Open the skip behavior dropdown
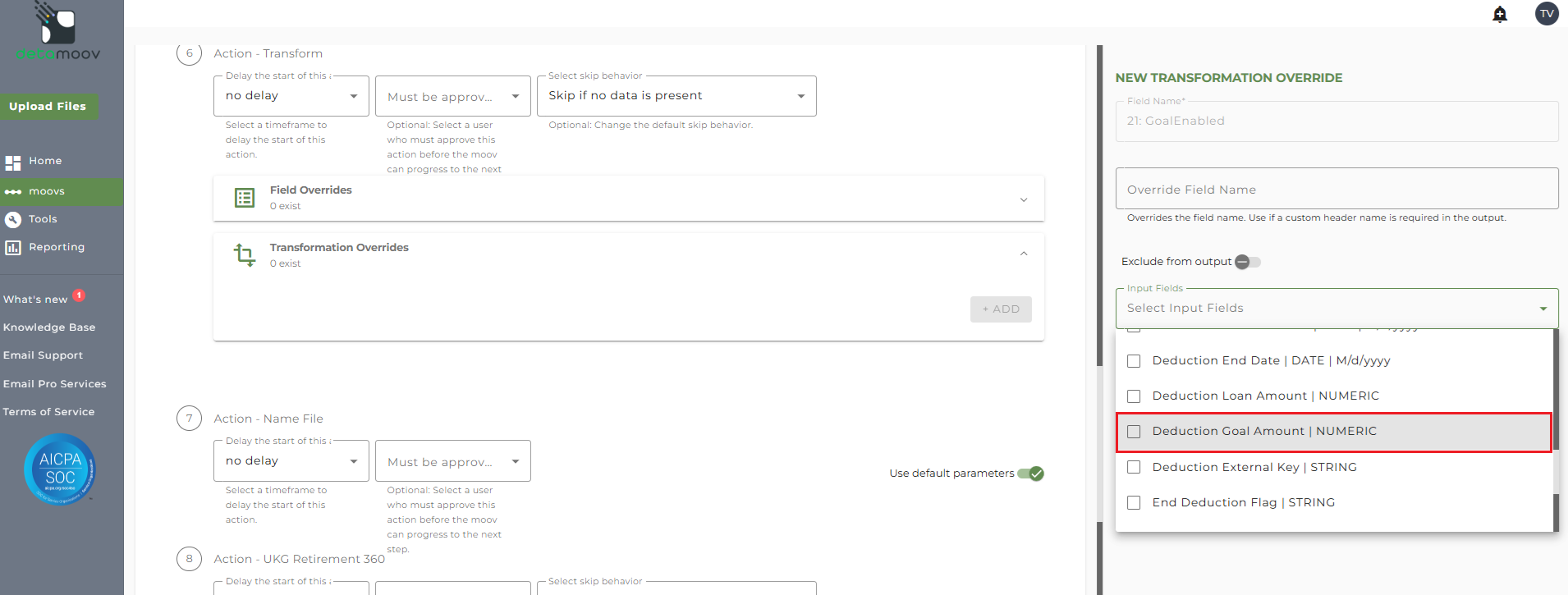This screenshot has width=1568, height=595. pos(676,96)
